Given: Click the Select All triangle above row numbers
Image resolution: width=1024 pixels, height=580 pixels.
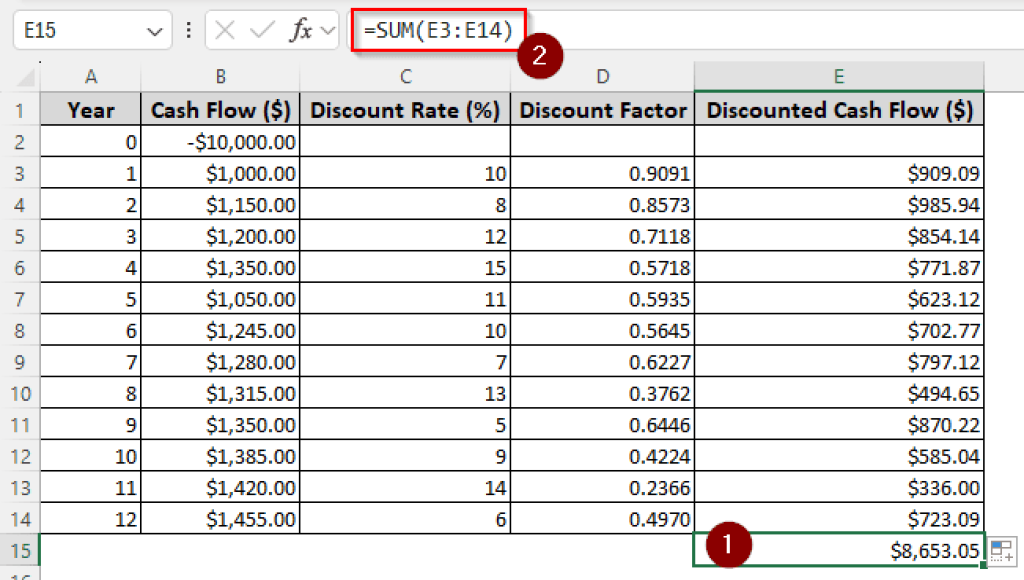Looking at the screenshot, I should (23, 77).
